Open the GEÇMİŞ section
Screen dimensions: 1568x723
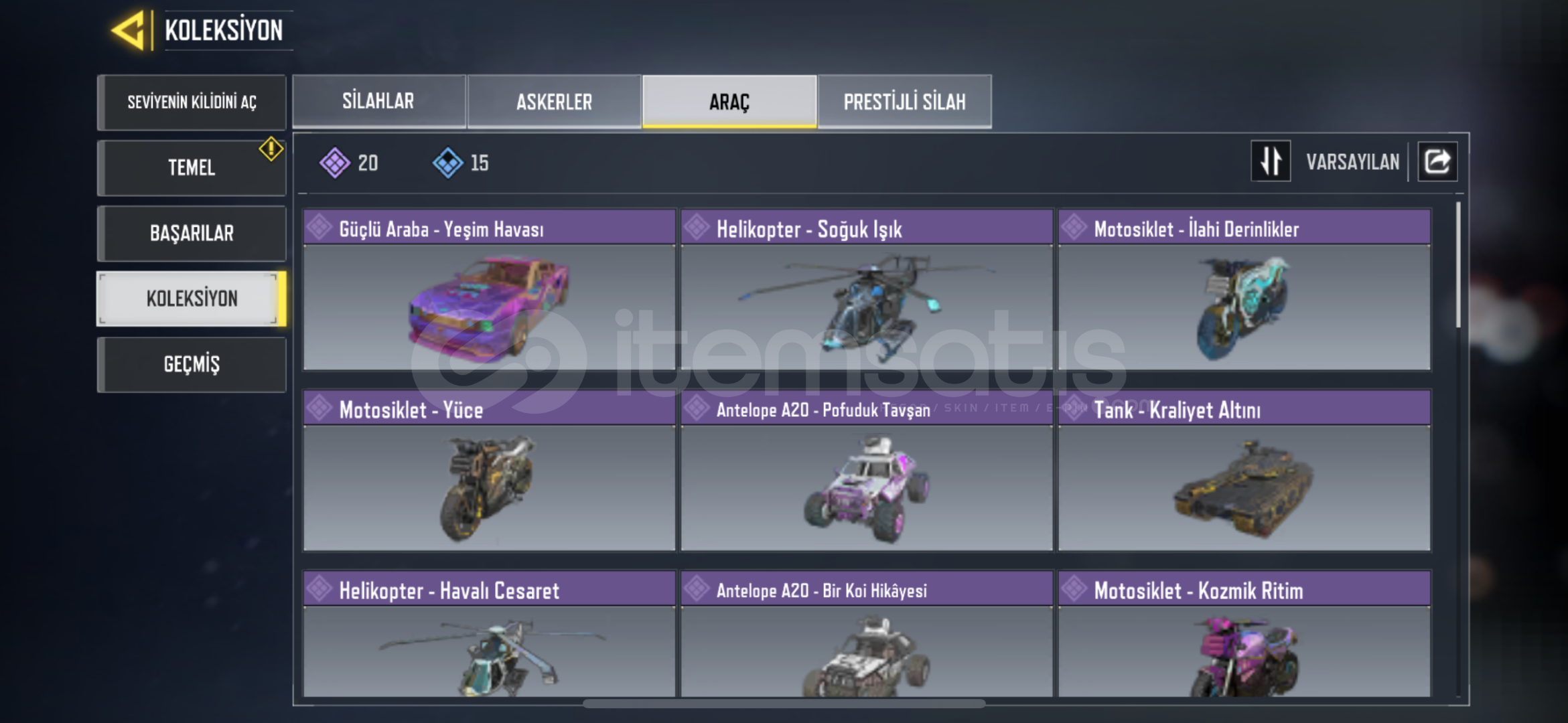click(192, 364)
